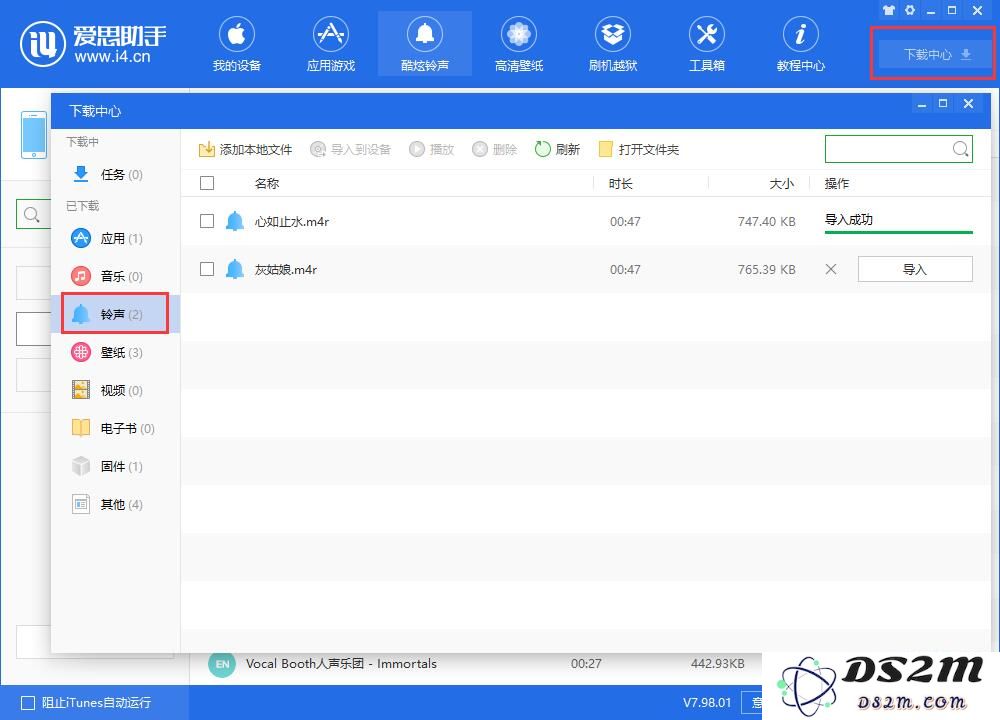
Task: Open the 我的设备 section
Action: click(x=237, y=43)
